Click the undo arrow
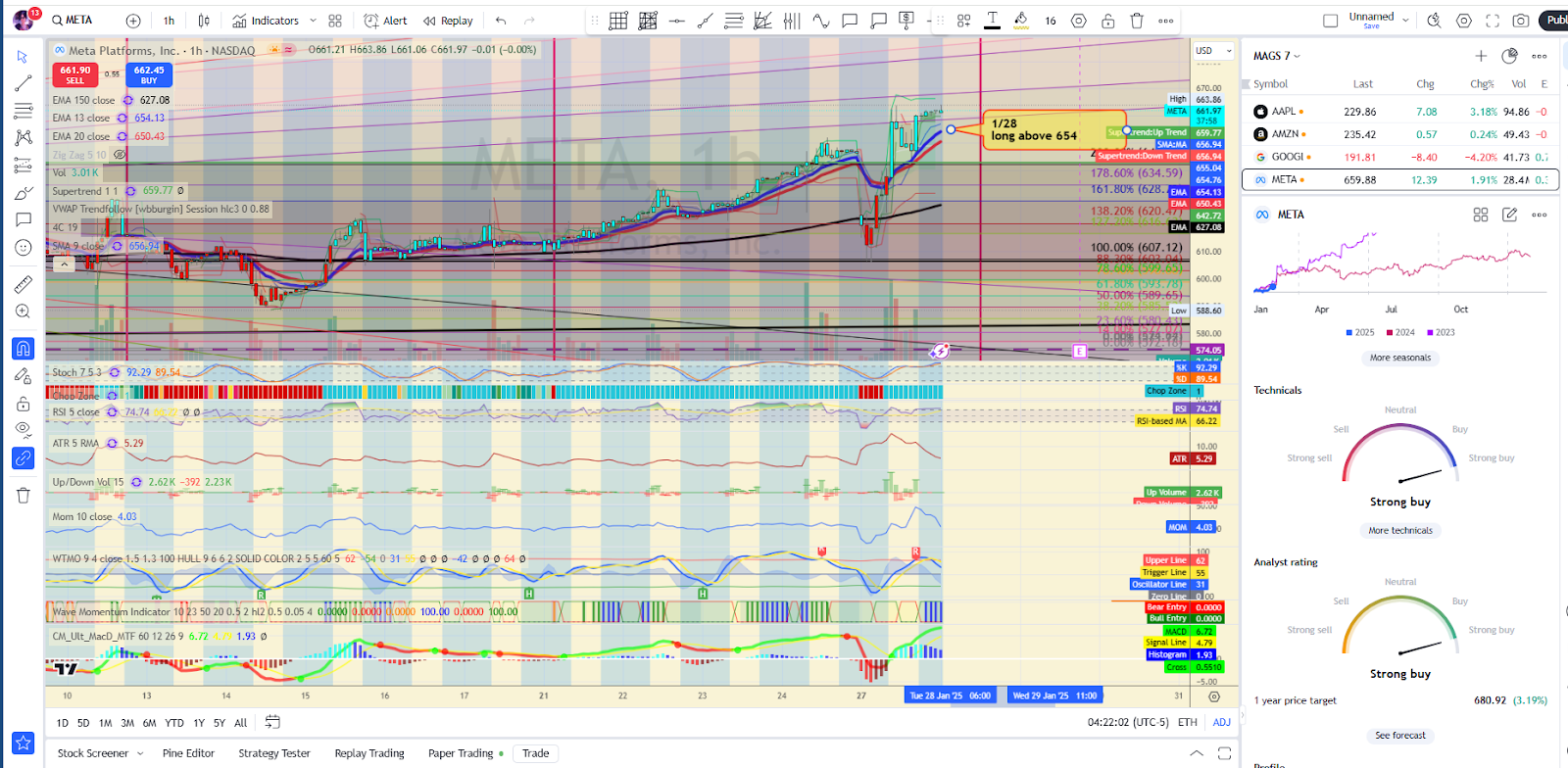1568x768 pixels. pyautogui.click(x=501, y=21)
